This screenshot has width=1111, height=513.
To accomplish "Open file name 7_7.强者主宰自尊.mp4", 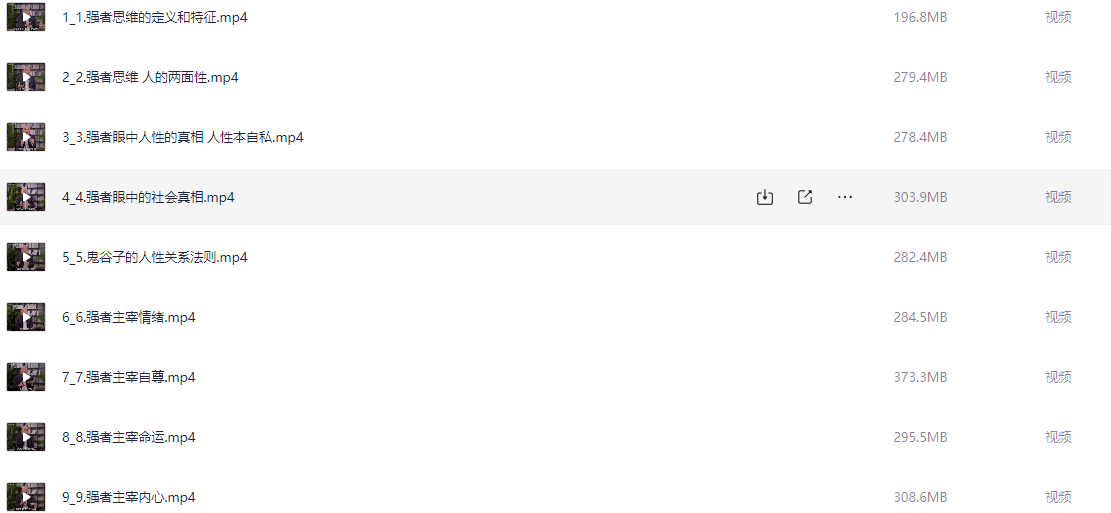I will [x=129, y=378].
